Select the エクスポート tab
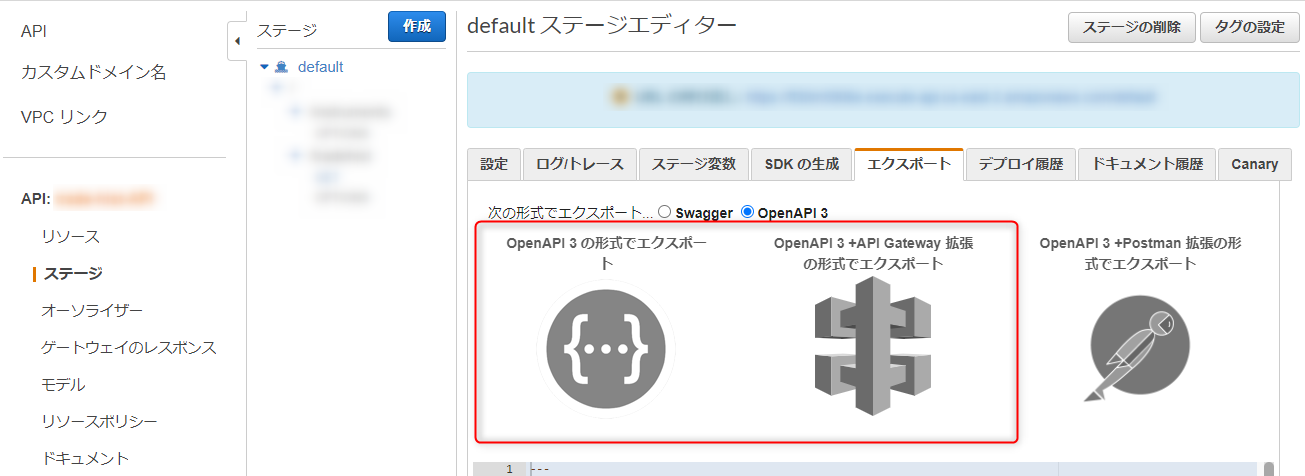Screen dimensions: 1305x476 pos(909,164)
